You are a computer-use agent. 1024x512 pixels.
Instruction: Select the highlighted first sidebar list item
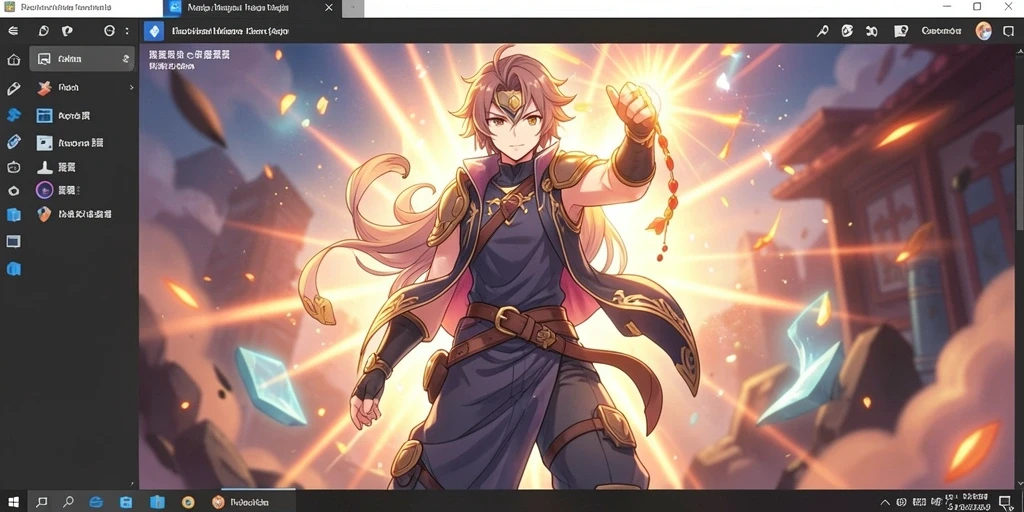(x=82, y=59)
